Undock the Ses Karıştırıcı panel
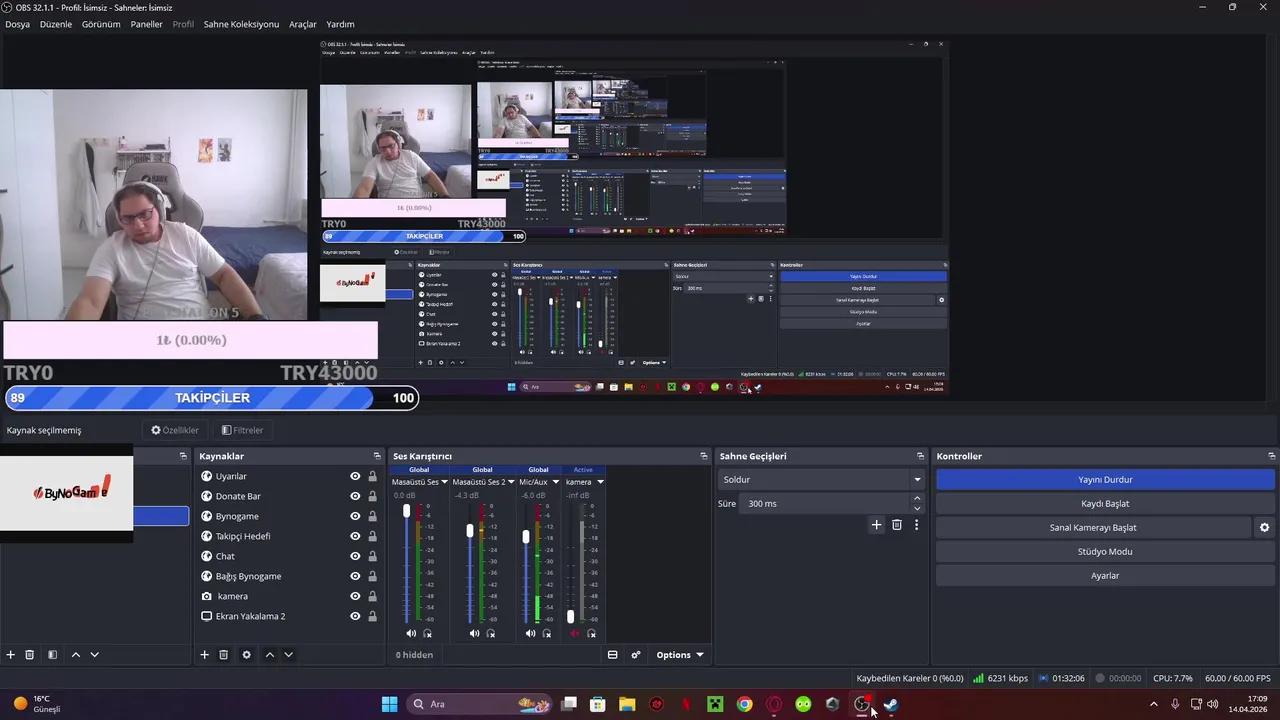Viewport: 1280px width, 720px height. tap(704, 456)
